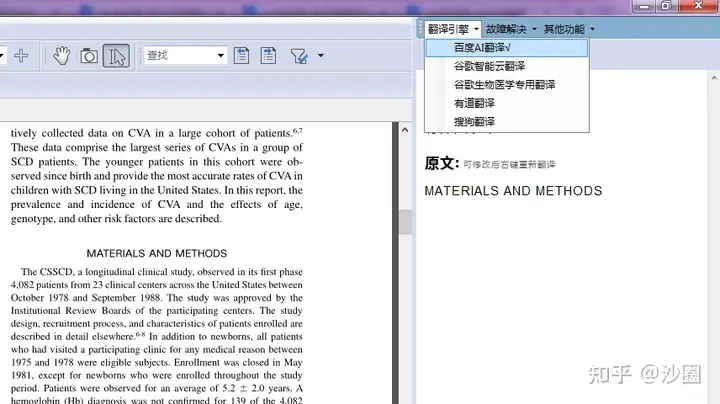Select the Hand pan tool
This screenshot has width=720, height=404.
pyautogui.click(x=62, y=56)
